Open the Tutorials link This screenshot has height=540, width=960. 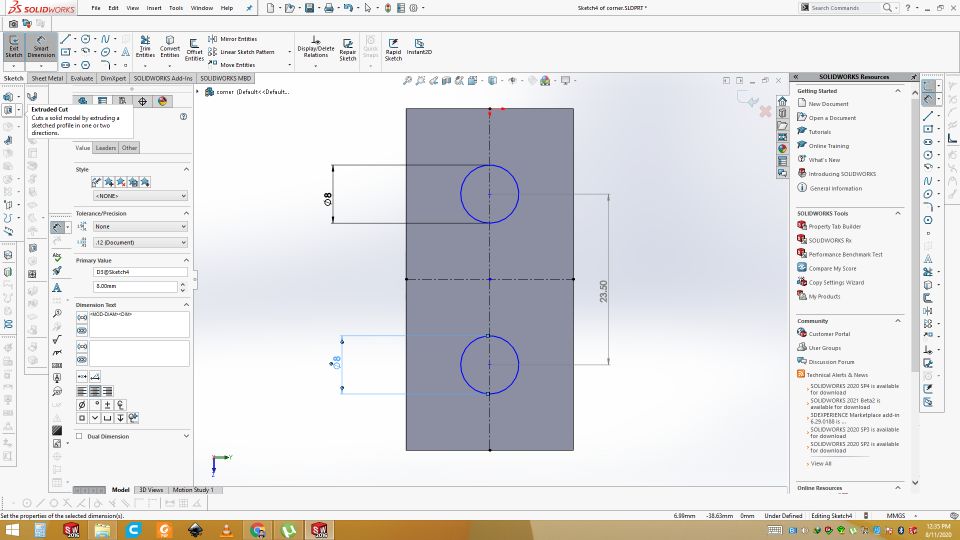coord(819,132)
